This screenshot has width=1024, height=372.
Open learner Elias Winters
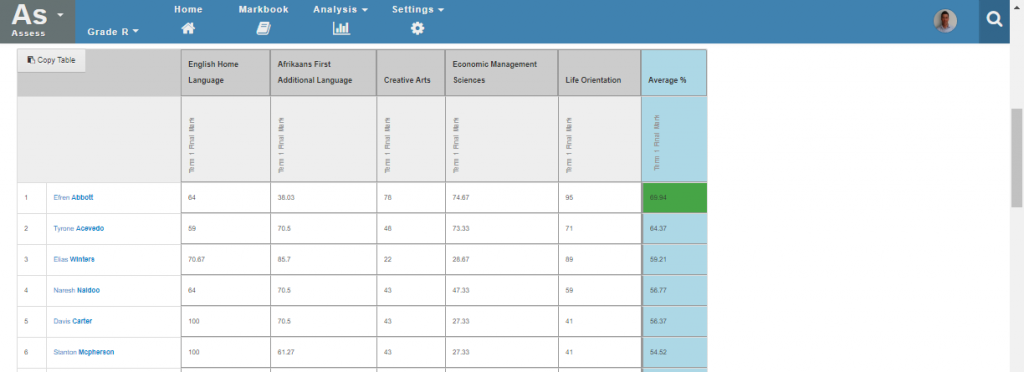[x=74, y=259]
